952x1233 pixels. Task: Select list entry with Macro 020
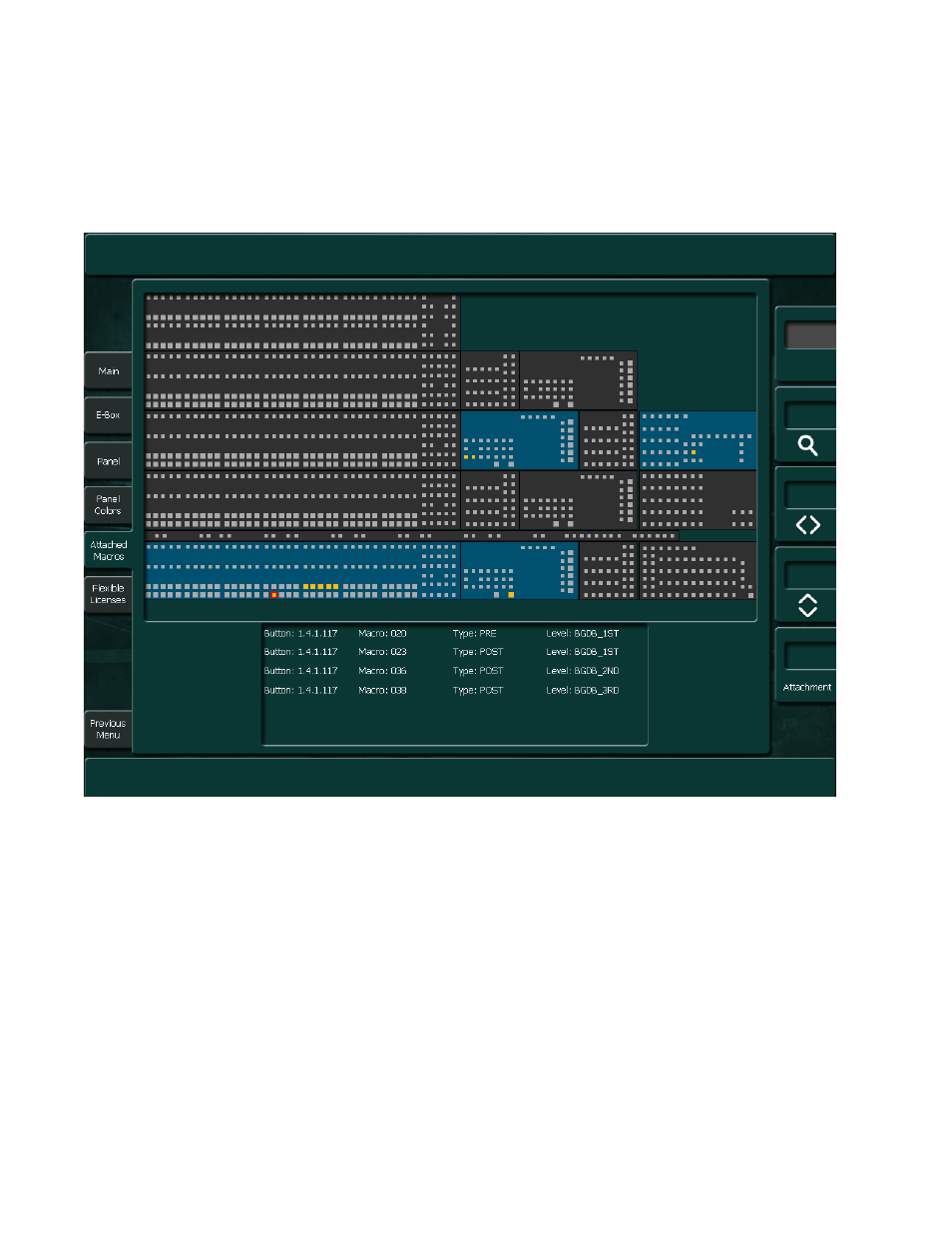coord(454,634)
